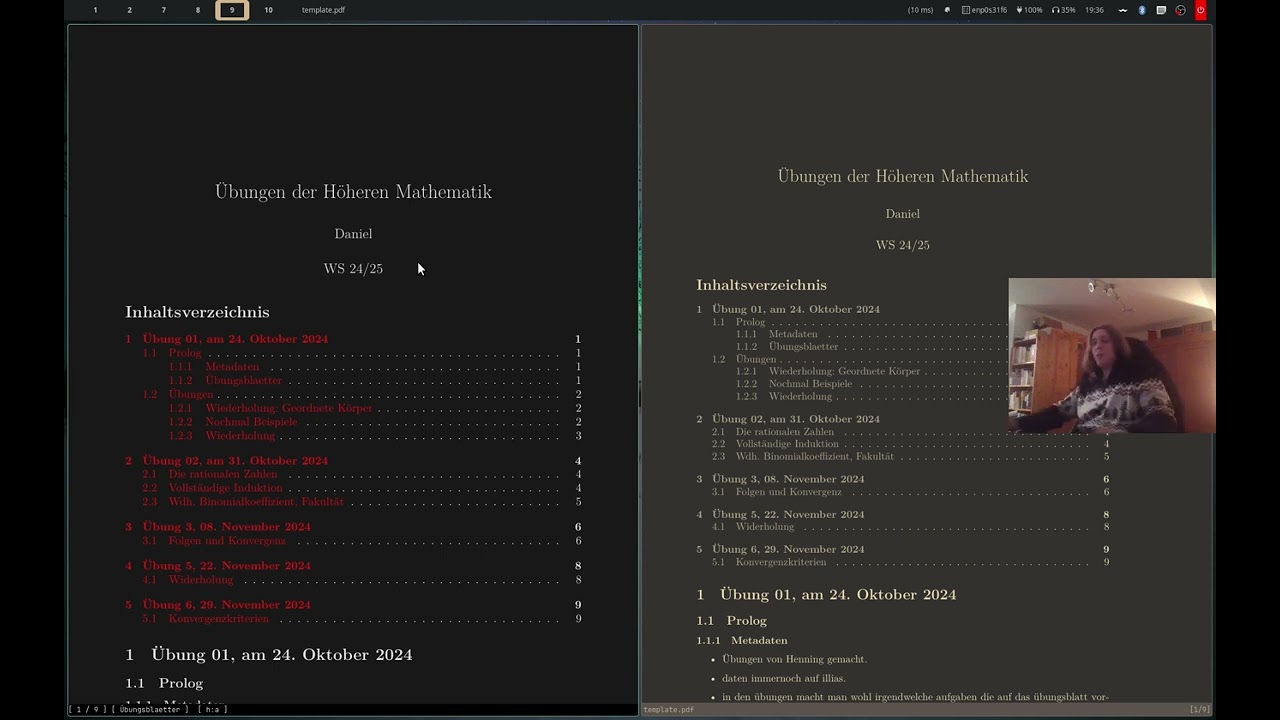Follow red link 'Übung 5, 22. November 2024' in left PDF
The image size is (1280, 720).
[226, 566]
